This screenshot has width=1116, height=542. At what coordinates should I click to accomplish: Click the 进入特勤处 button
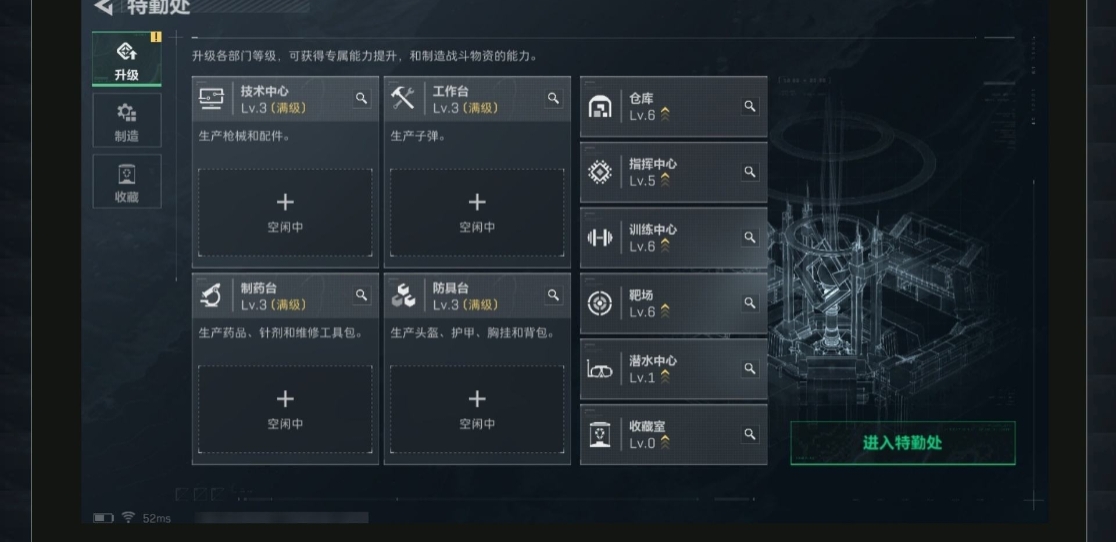[902, 442]
